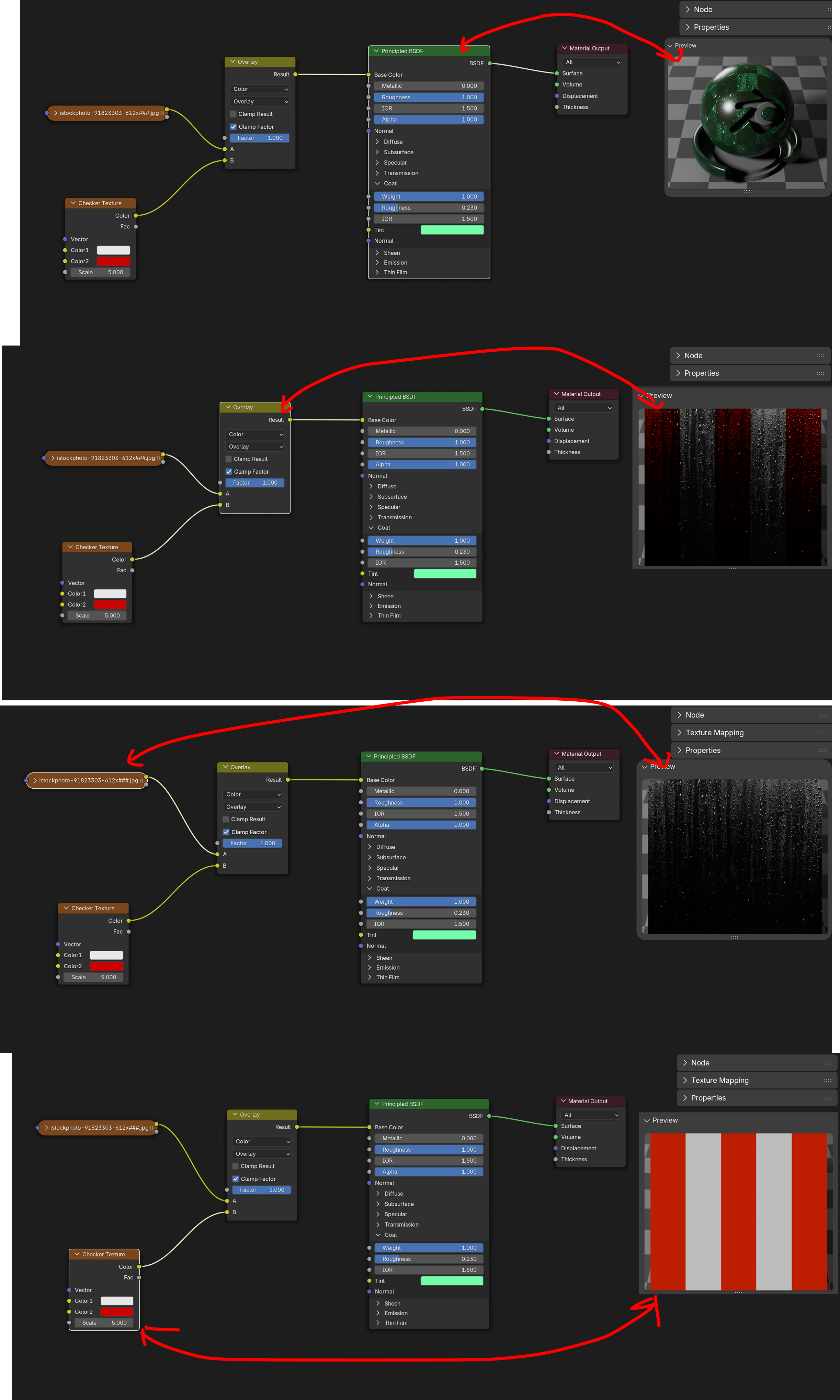Screen dimensions: 840x1400
Task: Click Texture Mapping panel grip icon, red-white-stripes screenshot
Action: [827, 1080]
